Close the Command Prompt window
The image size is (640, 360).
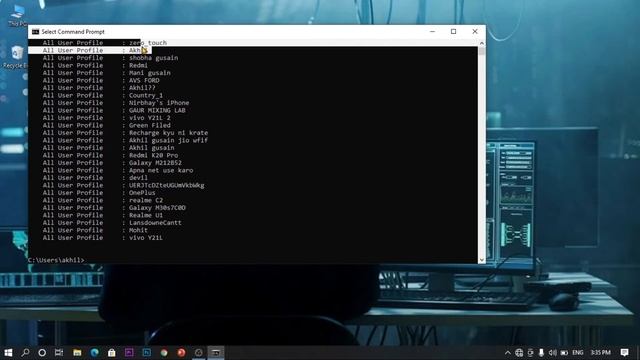(475, 31)
